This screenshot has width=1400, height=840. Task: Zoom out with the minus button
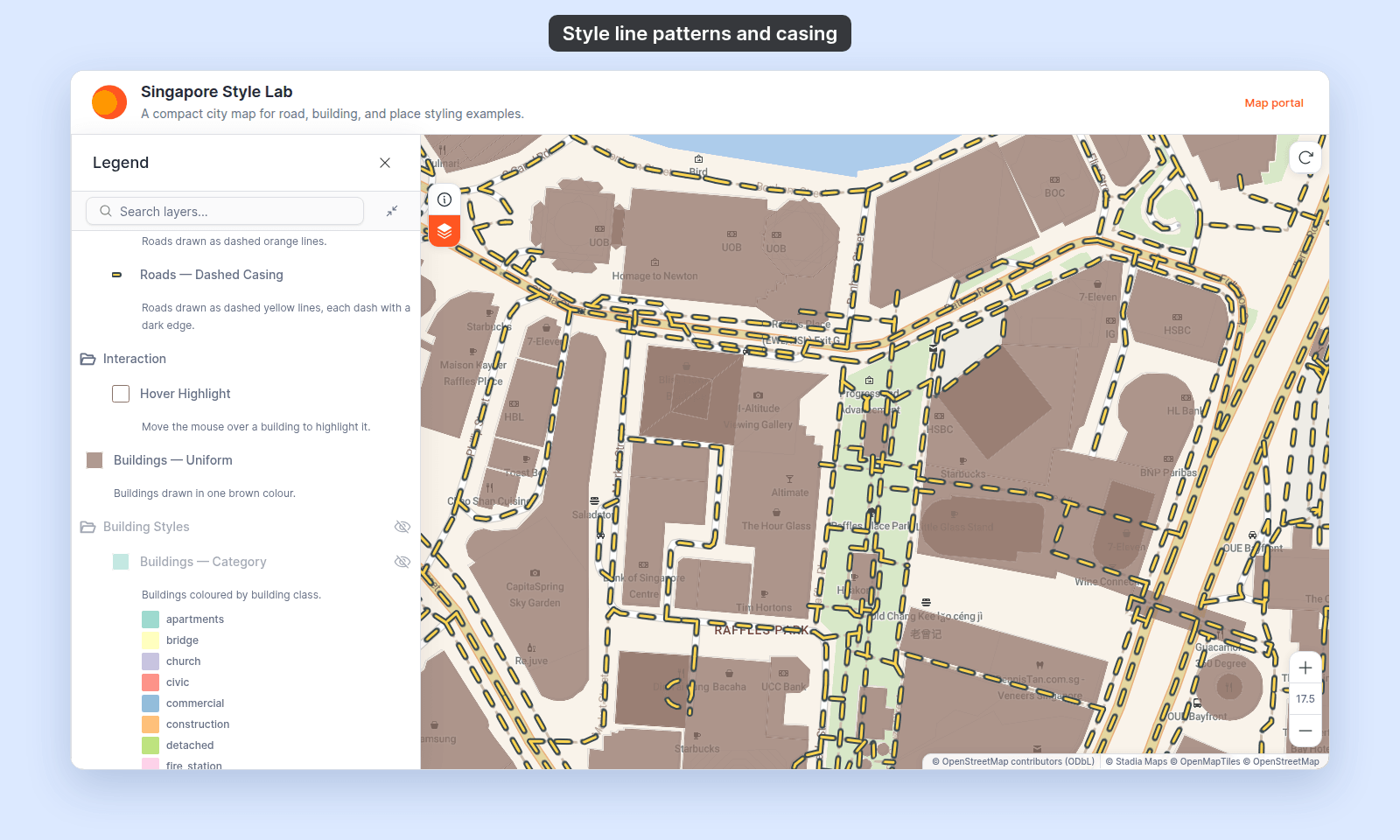tap(1305, 731)
